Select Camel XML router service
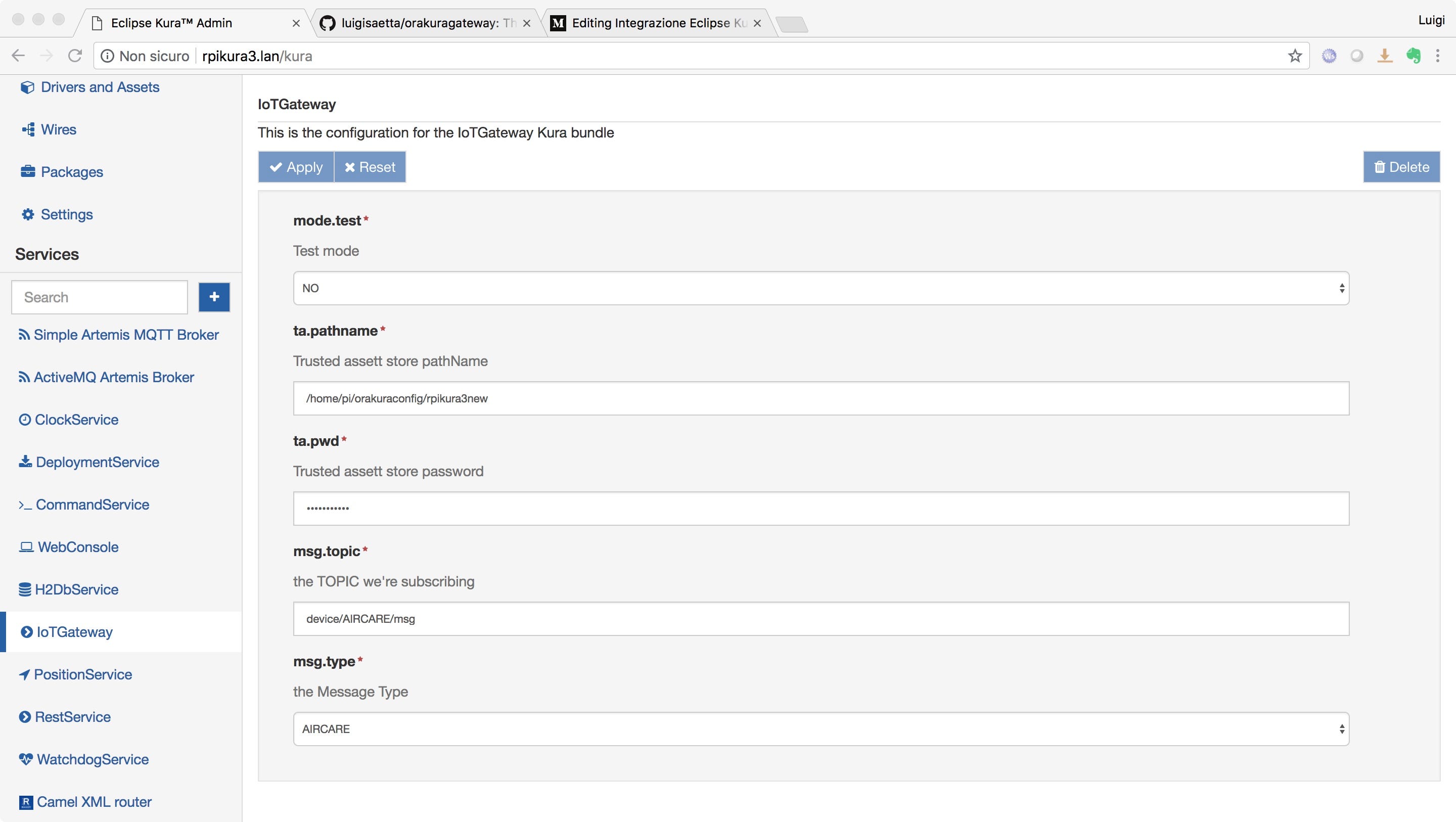Image resolution: width=1456 pixels, height=822 pixels. (94, 802)
